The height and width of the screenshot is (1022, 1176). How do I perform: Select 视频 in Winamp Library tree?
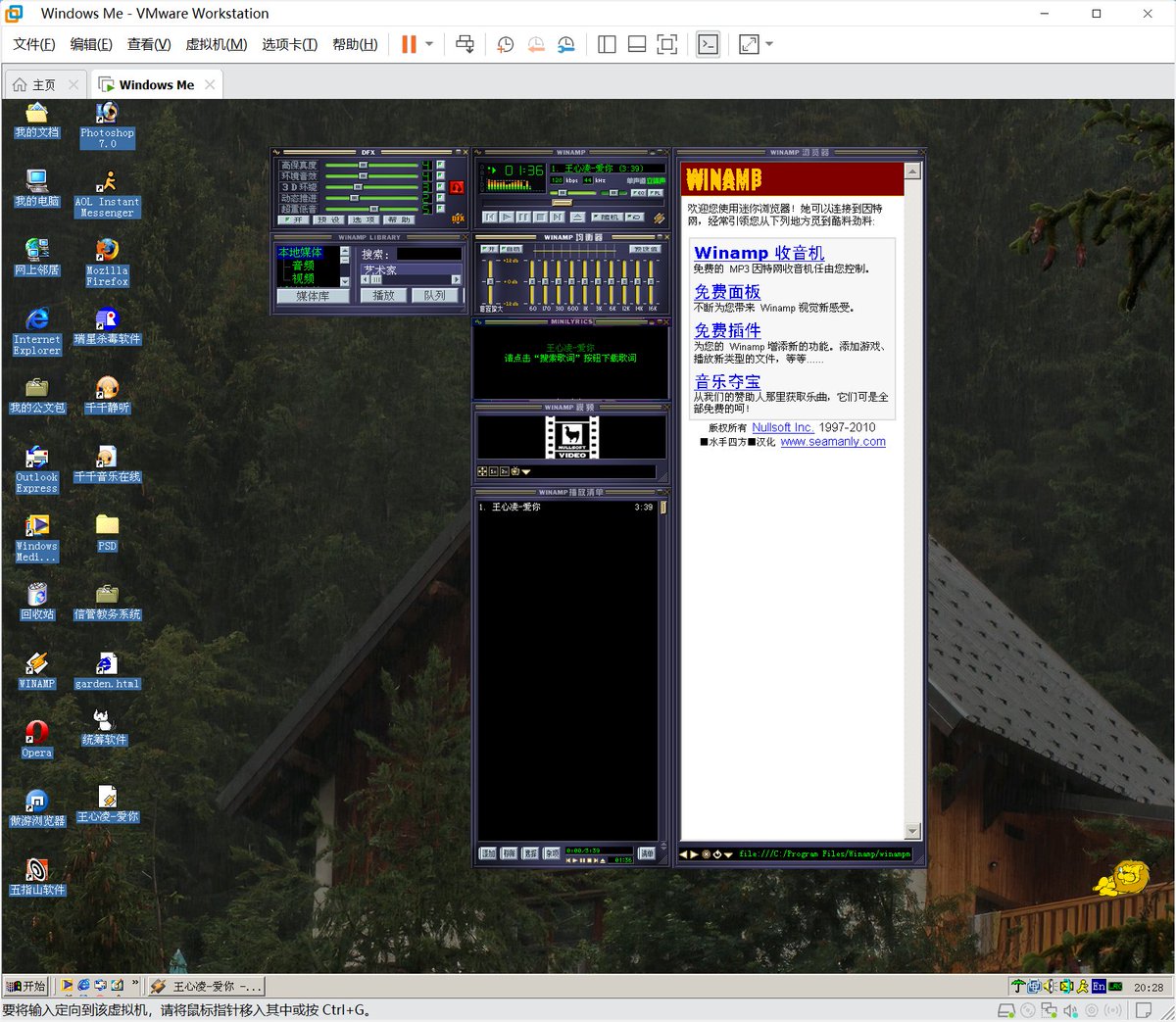[303, 278]
